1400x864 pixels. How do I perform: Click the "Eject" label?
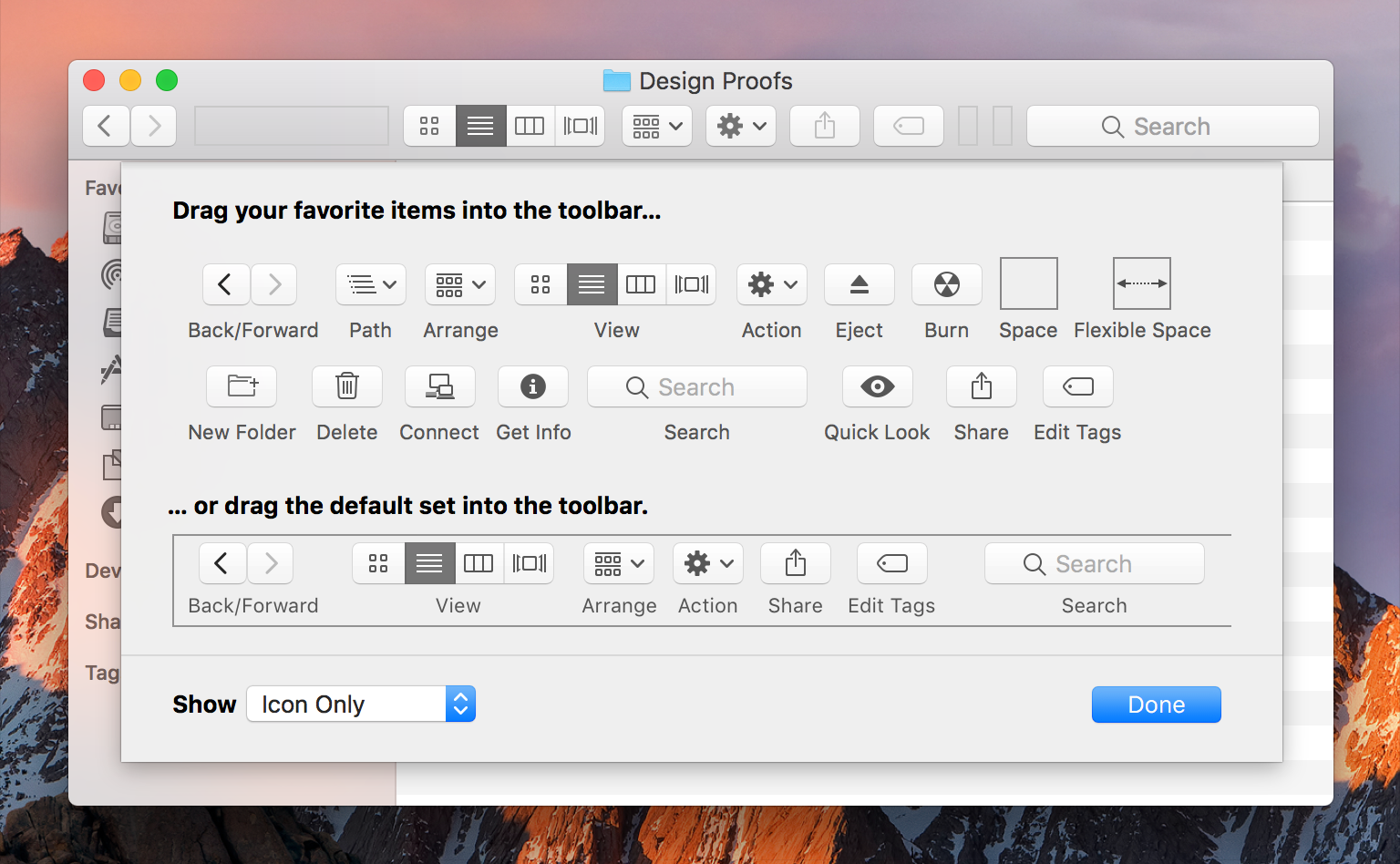tap(859, 330)
